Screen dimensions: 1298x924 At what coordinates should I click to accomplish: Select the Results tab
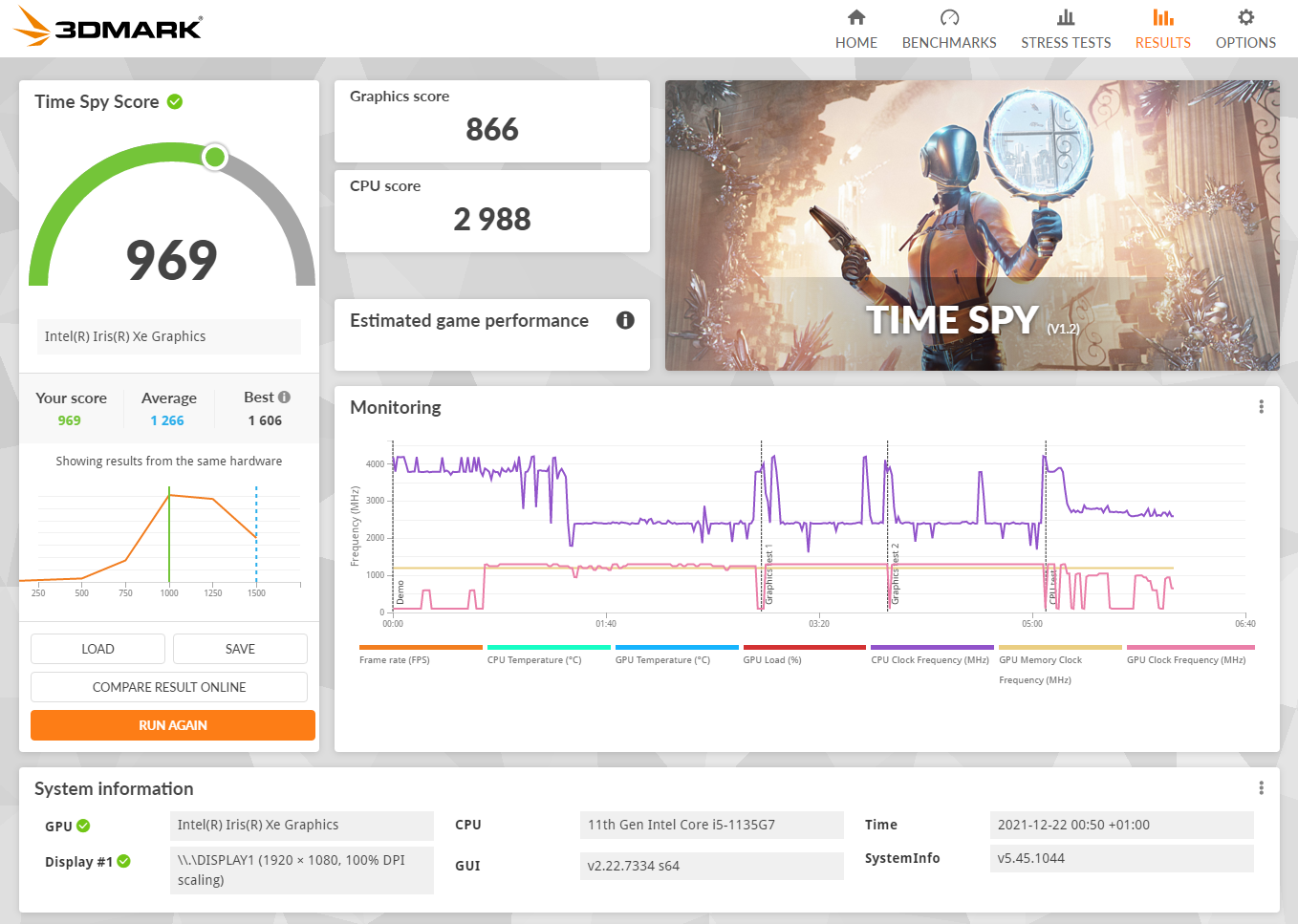click(x=1163, y=29)
